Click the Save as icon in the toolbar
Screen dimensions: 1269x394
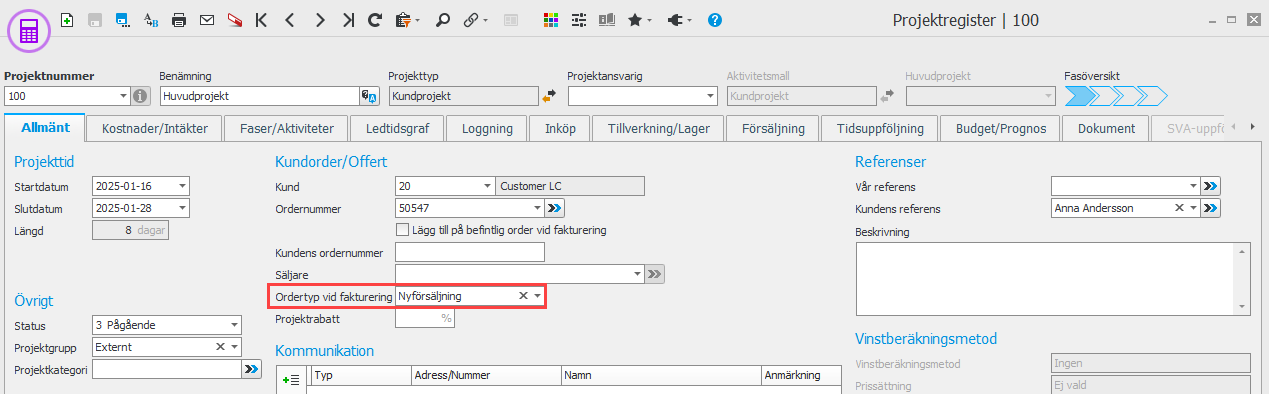tap(123, 19)
